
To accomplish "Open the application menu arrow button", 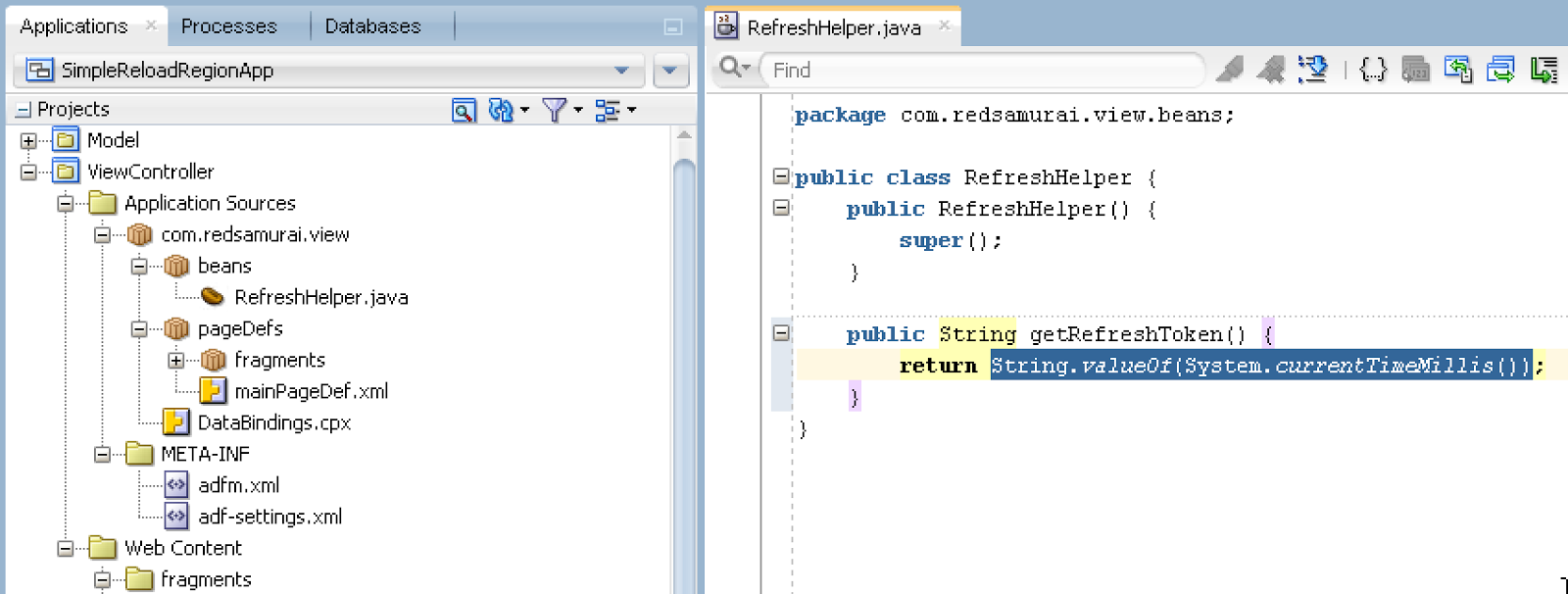I will coord(670,71).
